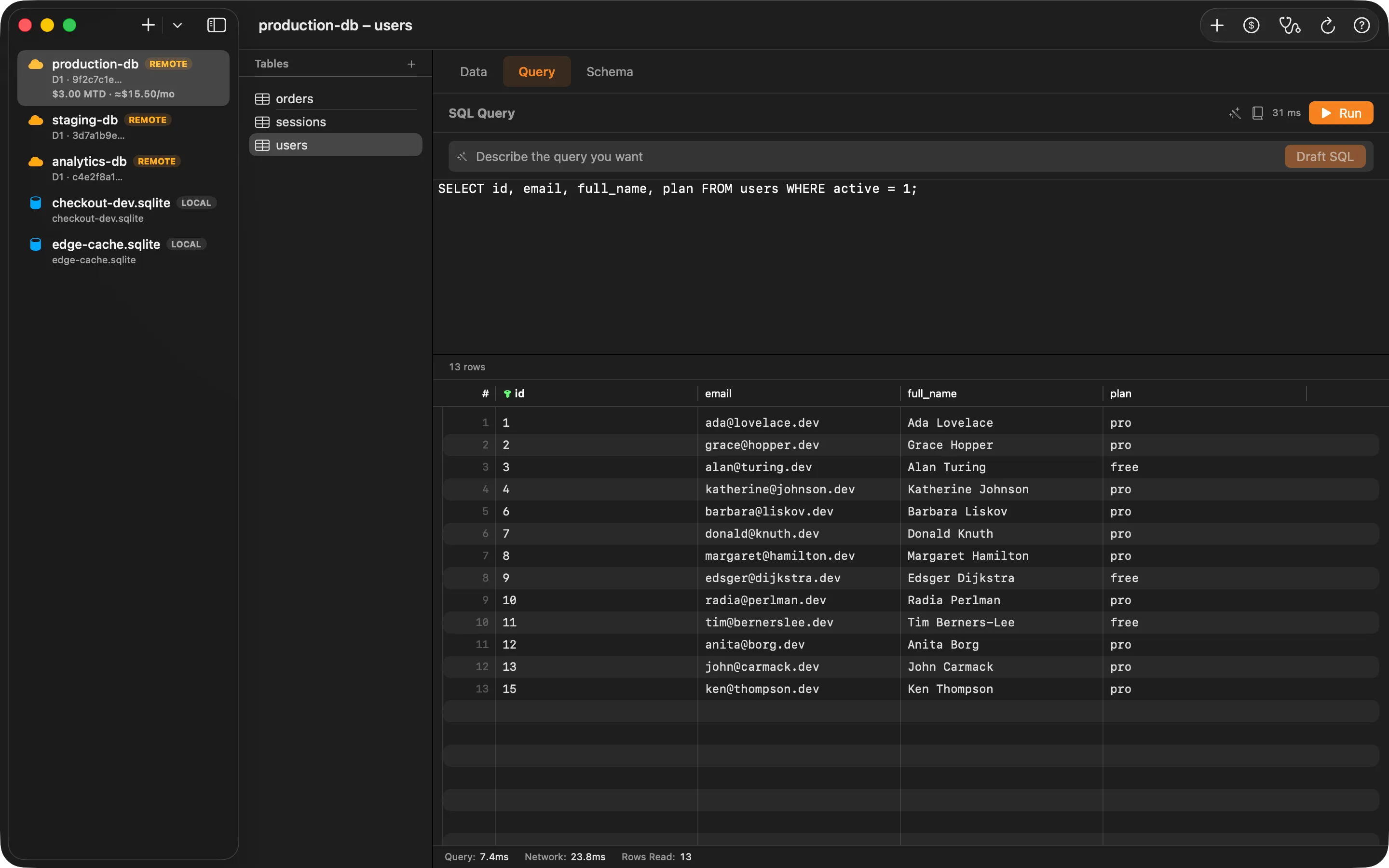Click cell anita@borg.dev
The width and height of the screenshot is (1389, 868).
pyautogui.click(x=755, y=645)
